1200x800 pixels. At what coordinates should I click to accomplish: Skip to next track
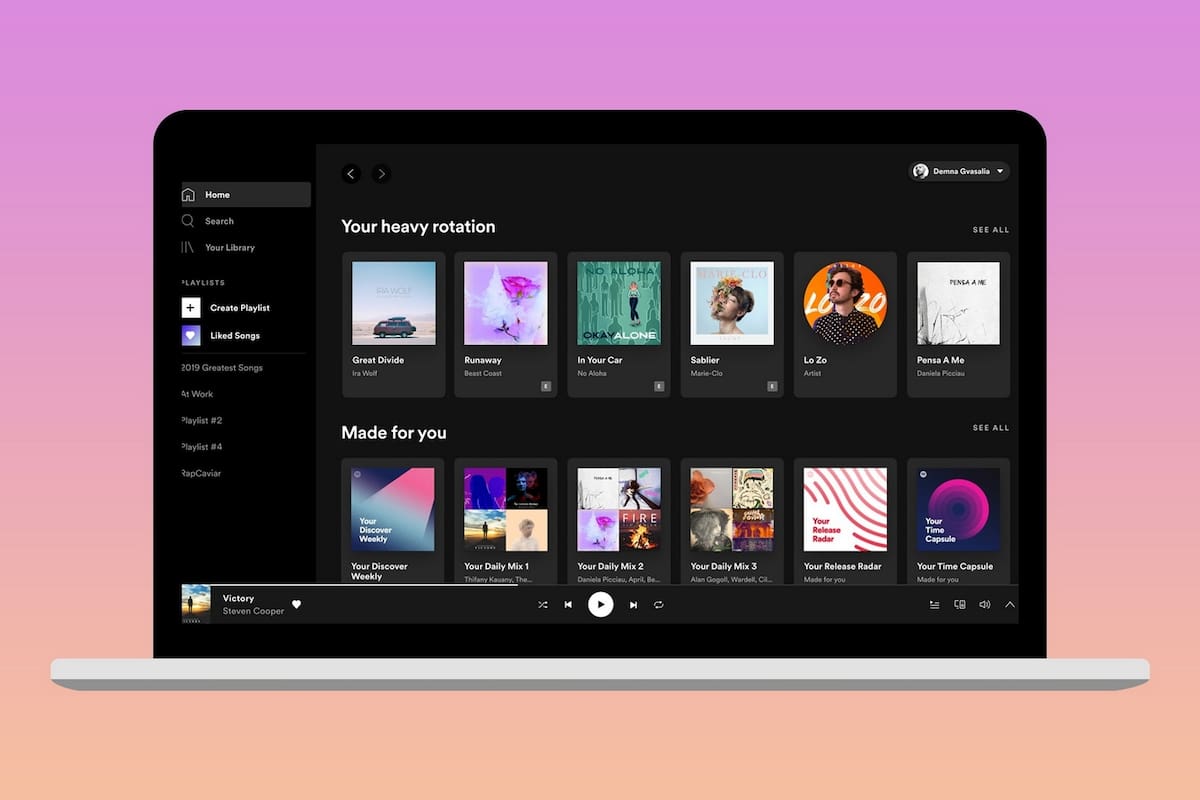[x=633, y=604]
